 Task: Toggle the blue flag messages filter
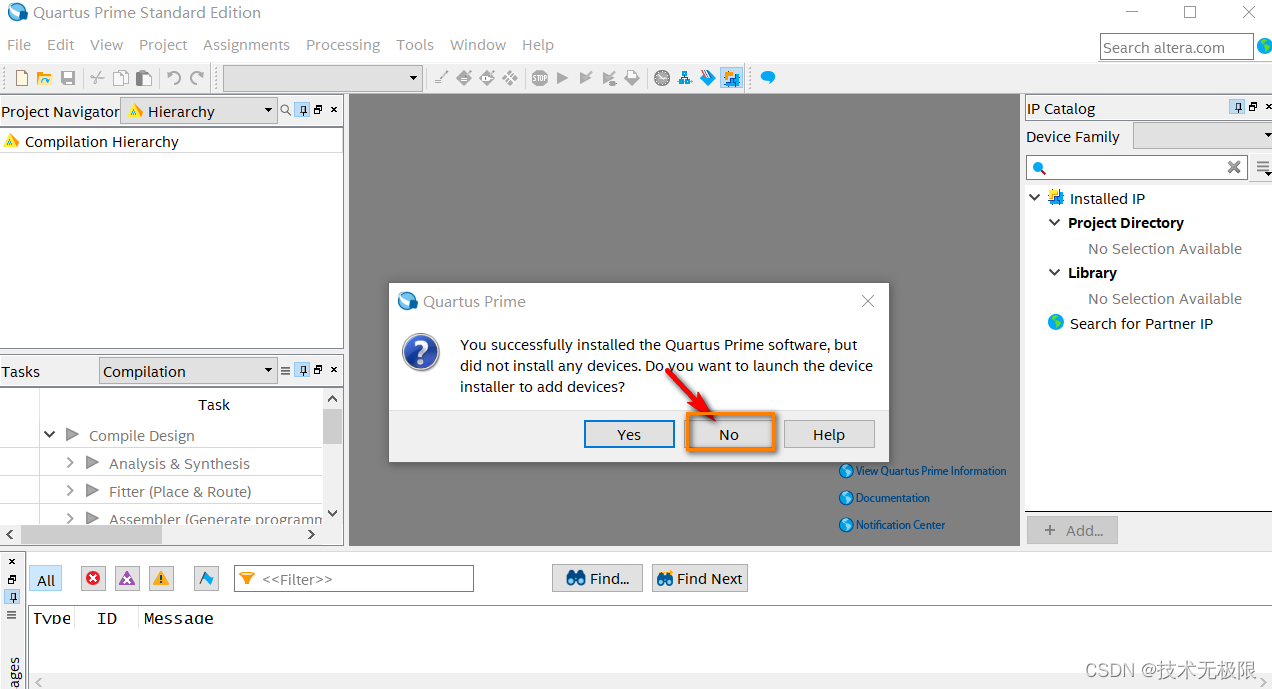[x=206, y=578]
